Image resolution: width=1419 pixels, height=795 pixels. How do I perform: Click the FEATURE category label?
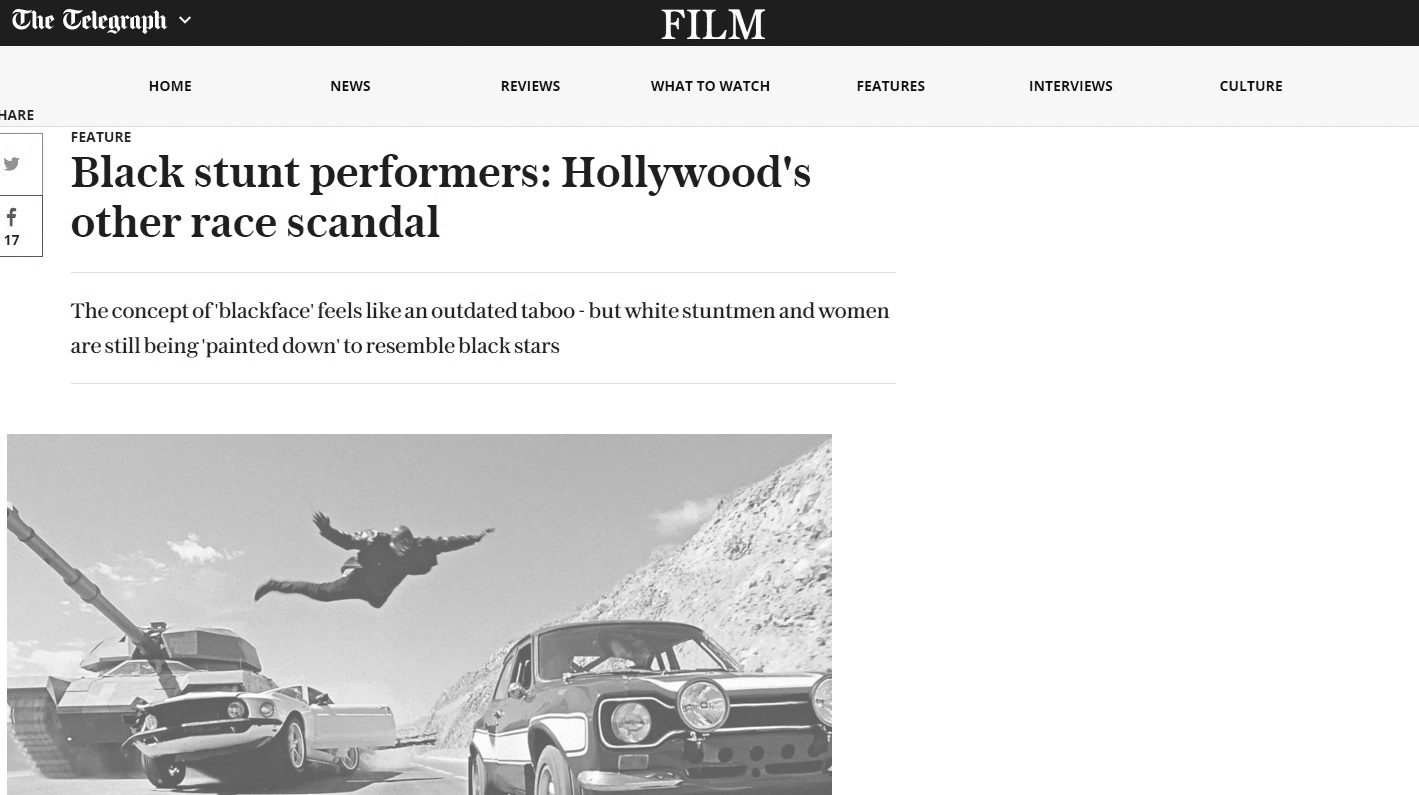click(101, 137)
